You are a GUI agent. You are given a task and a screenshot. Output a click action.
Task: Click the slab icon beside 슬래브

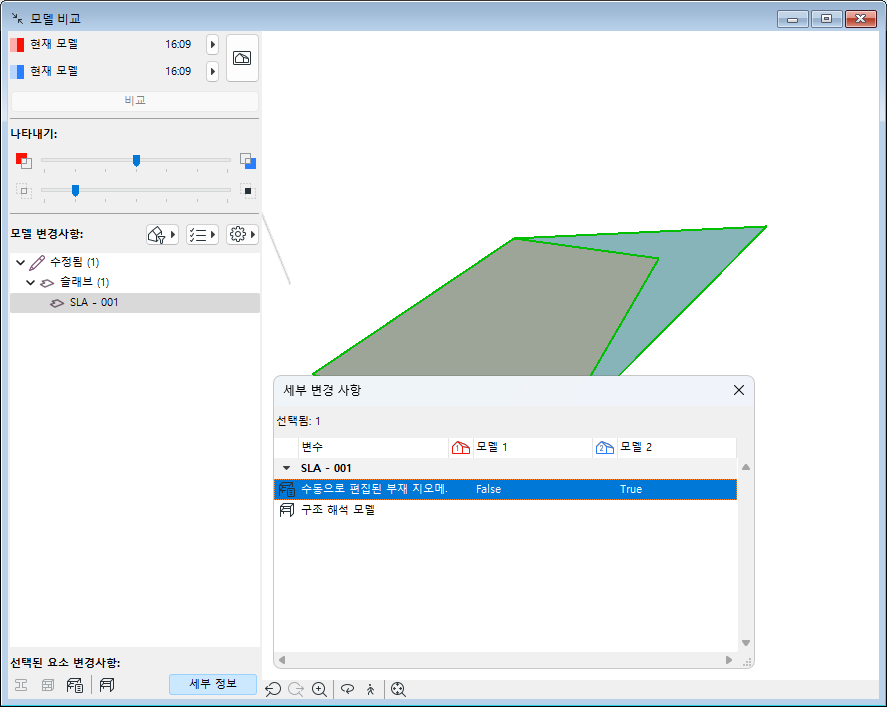pyautogui.click(x=47, y=283)
